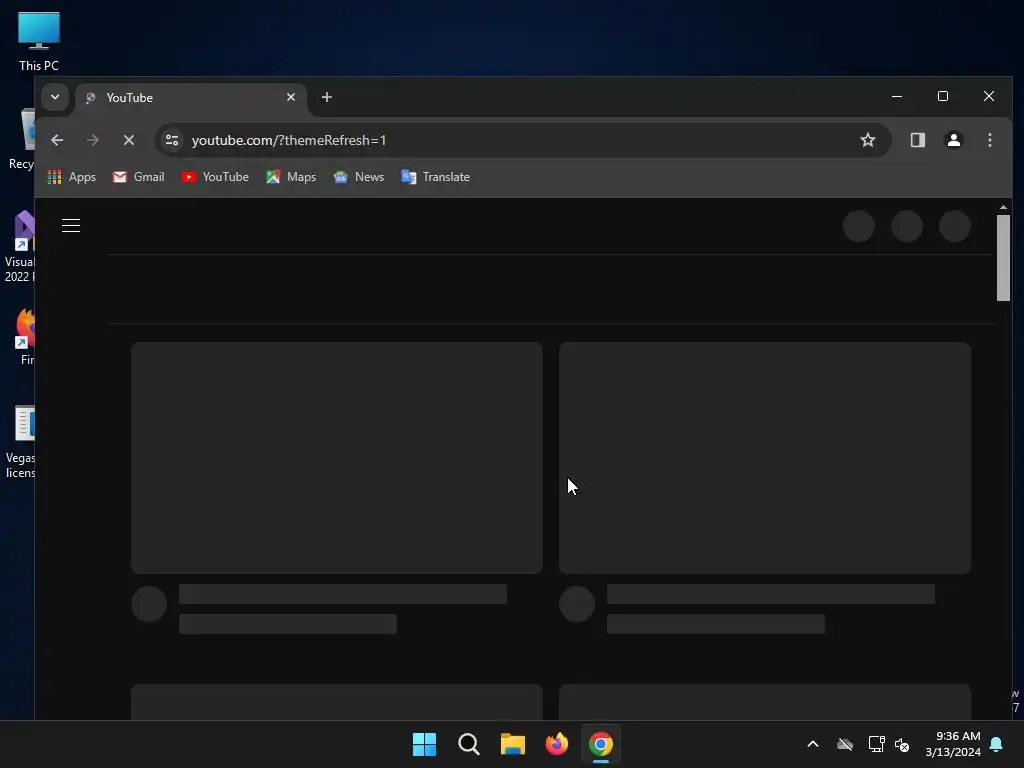The height and width of the screenshot is (768, 1024).
Task: Open the clock and date flyout
Action: click(x=953, y=744)
